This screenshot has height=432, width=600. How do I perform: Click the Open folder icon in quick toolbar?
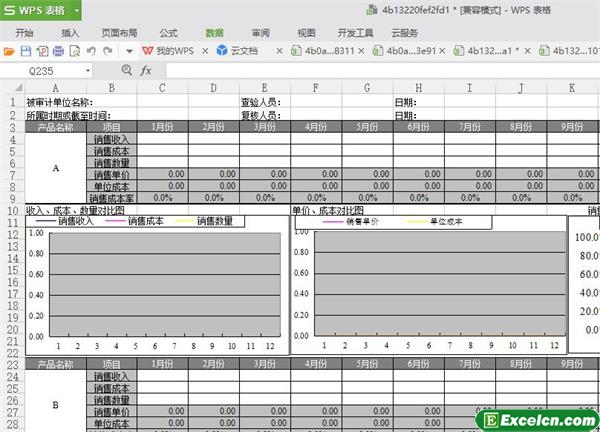9,50
